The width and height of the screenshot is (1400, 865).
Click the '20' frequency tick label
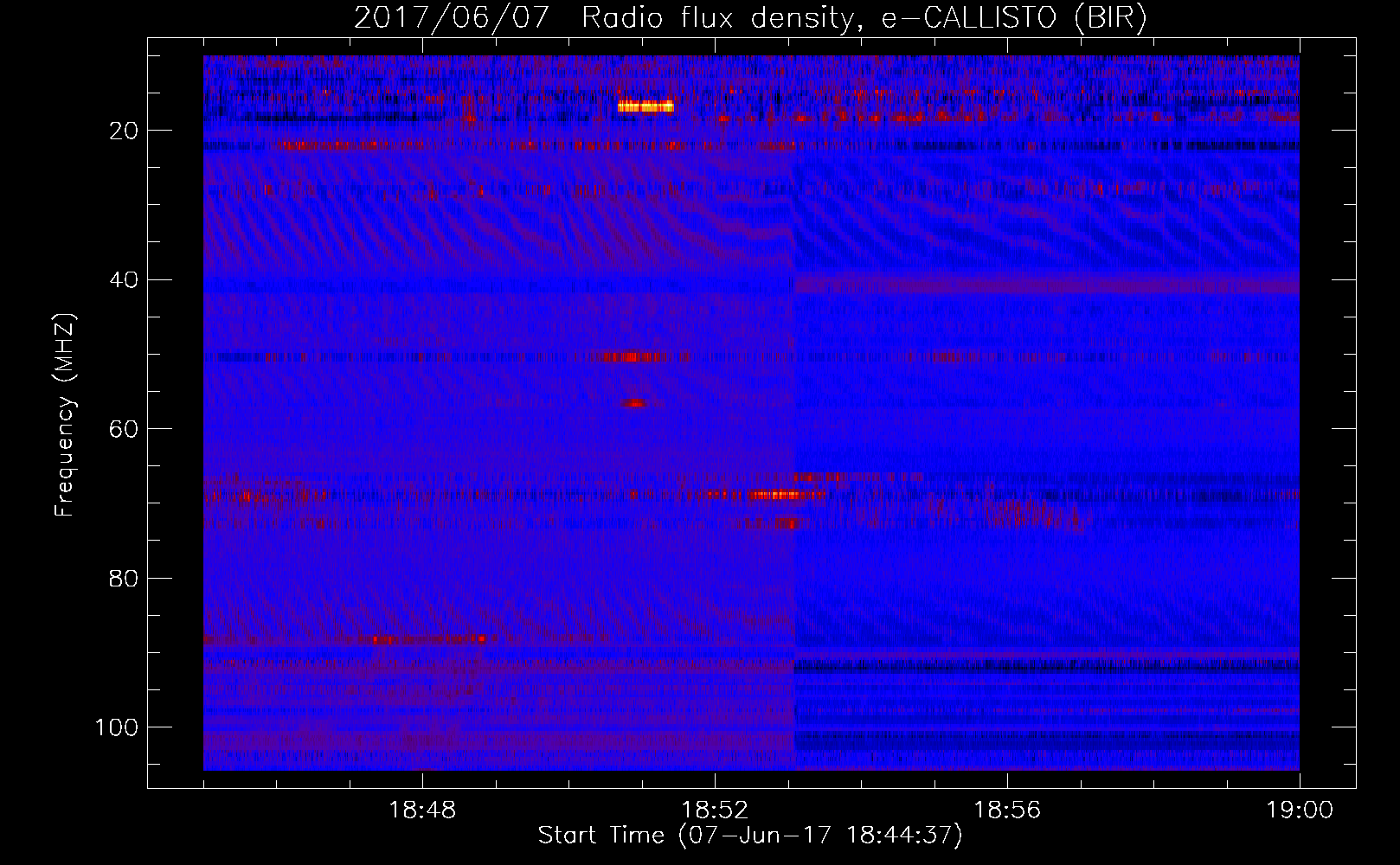point(125,131)
